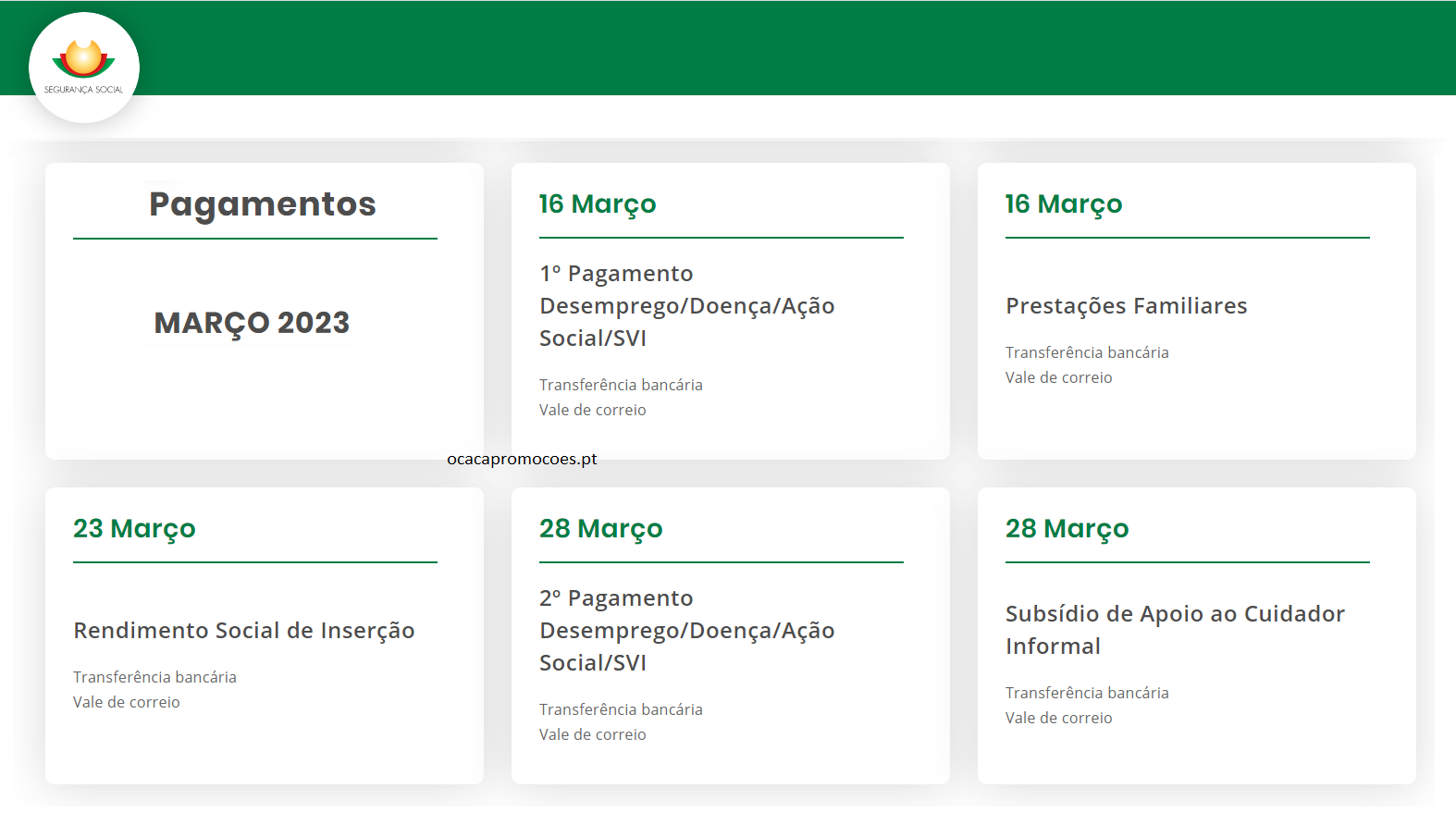1456x825 pixels.
Task: Click Transferência bancária under 1º Pagamento
Action: click(621, 385)
